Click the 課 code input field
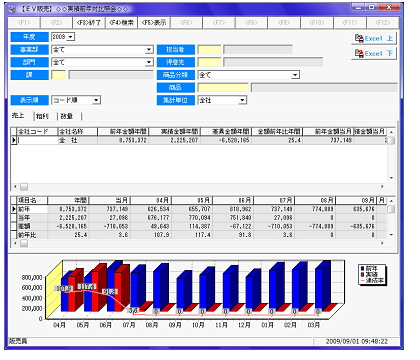The height and width of the screenshot is (360, 420). [59, 75]
